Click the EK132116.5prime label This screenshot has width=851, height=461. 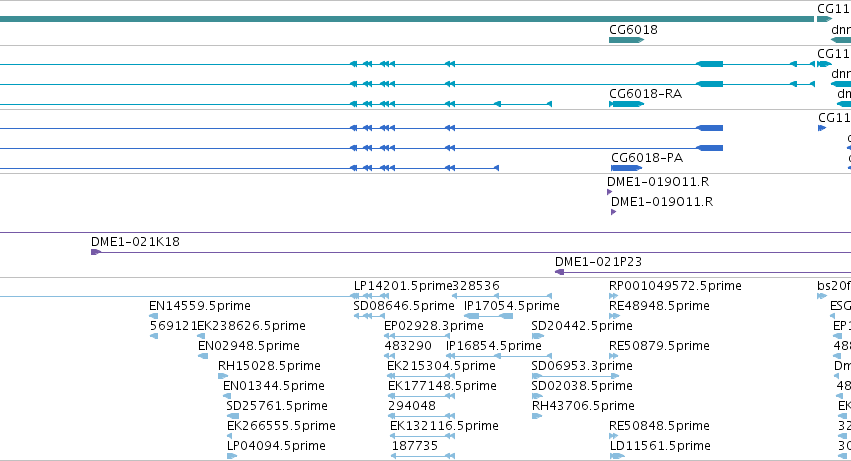(x=444, y=426)
